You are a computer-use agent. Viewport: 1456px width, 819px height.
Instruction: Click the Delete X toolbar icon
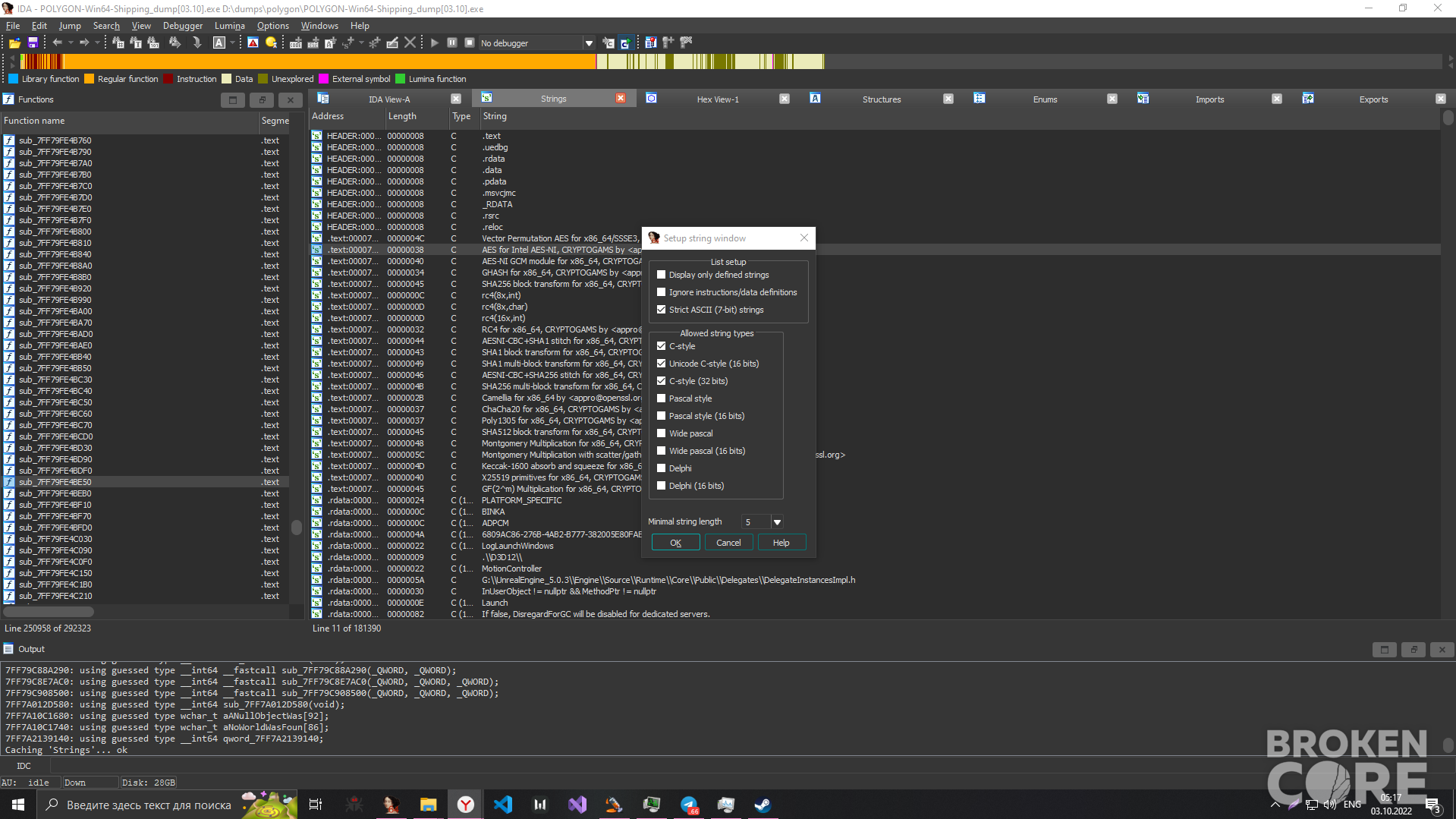coord(410,43)
